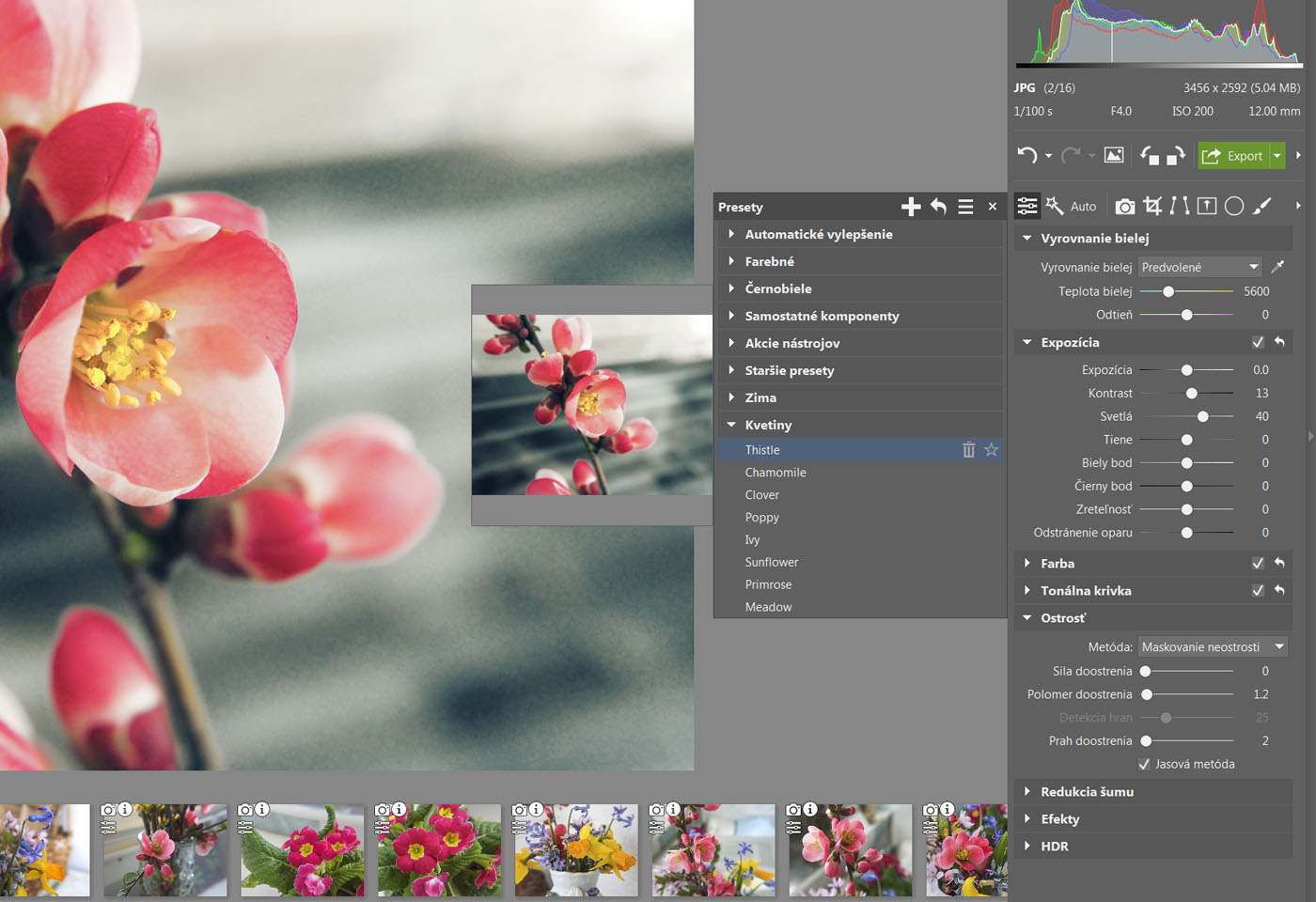The image size is (1316, 902).
Task: Expand the side panel arrow at right edge
Action: point(1310,436)
